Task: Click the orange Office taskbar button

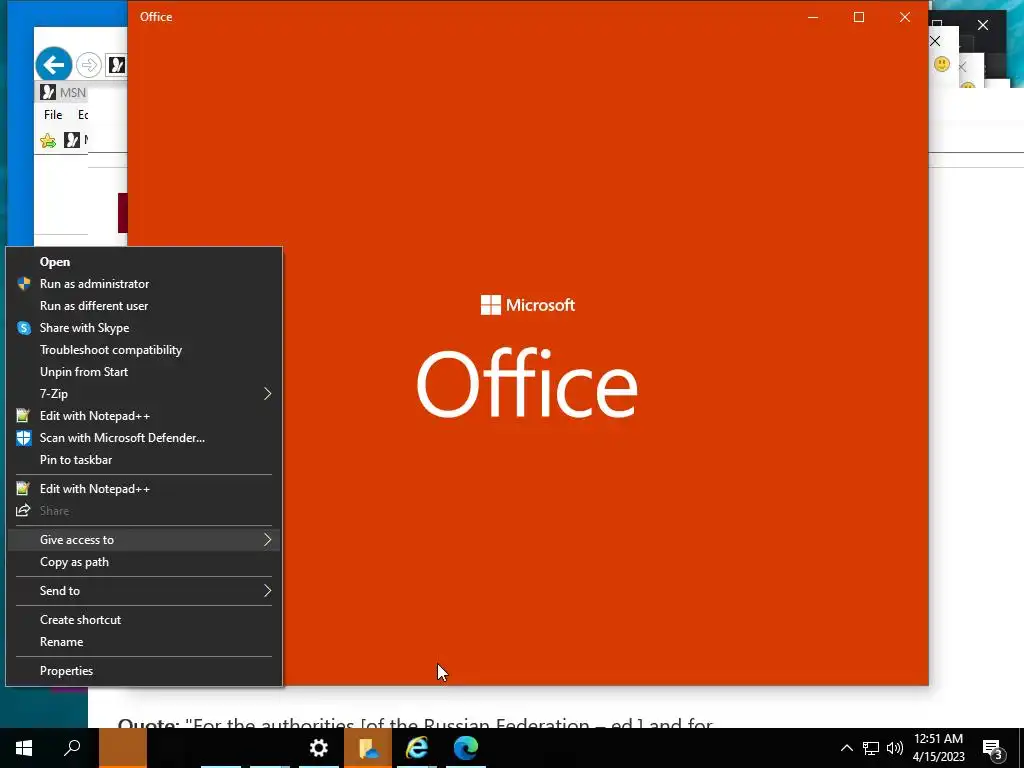Action: point(123,748)
